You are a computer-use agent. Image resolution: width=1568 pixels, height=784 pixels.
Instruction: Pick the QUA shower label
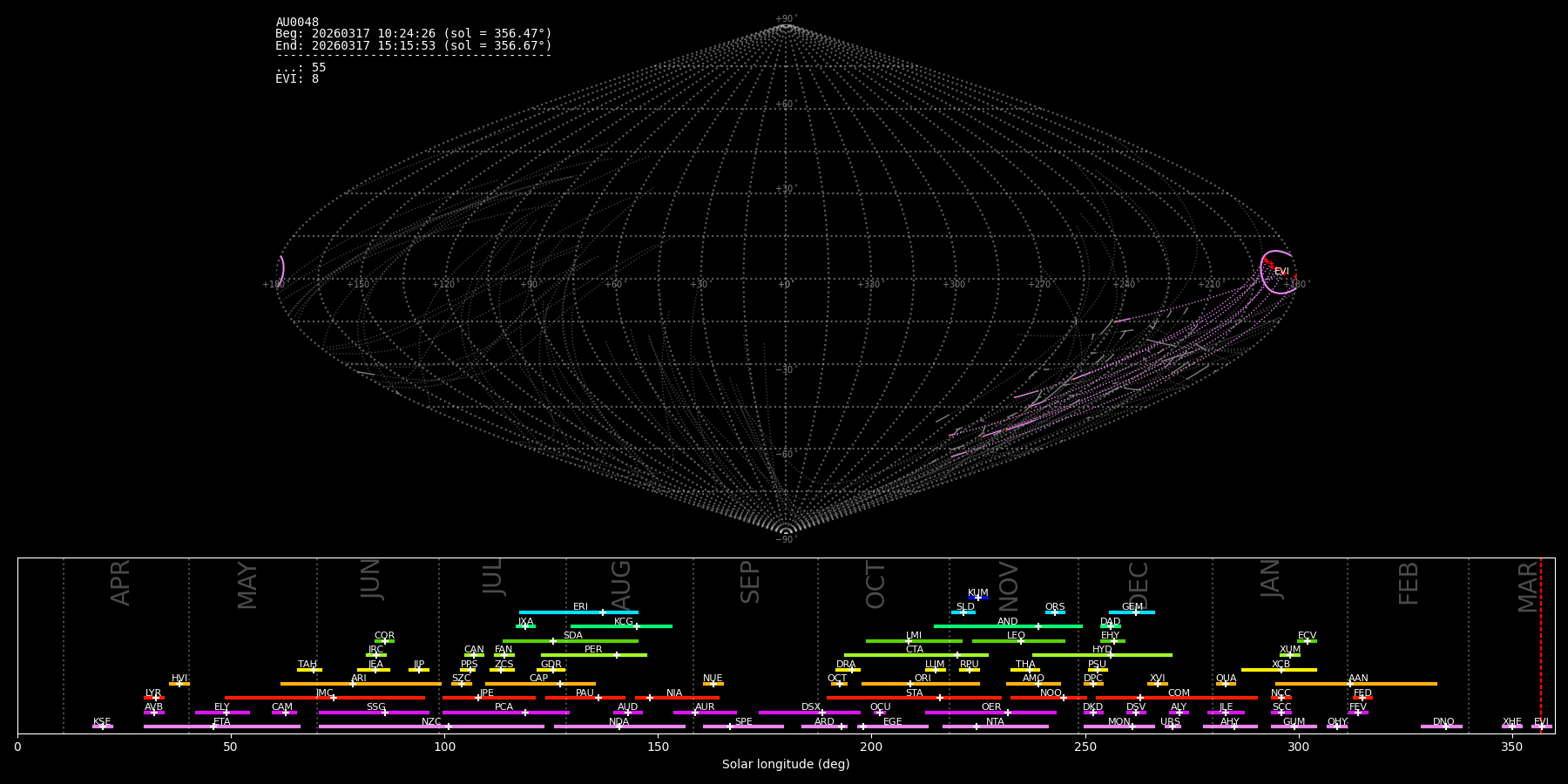click(x=1226, y=679)
